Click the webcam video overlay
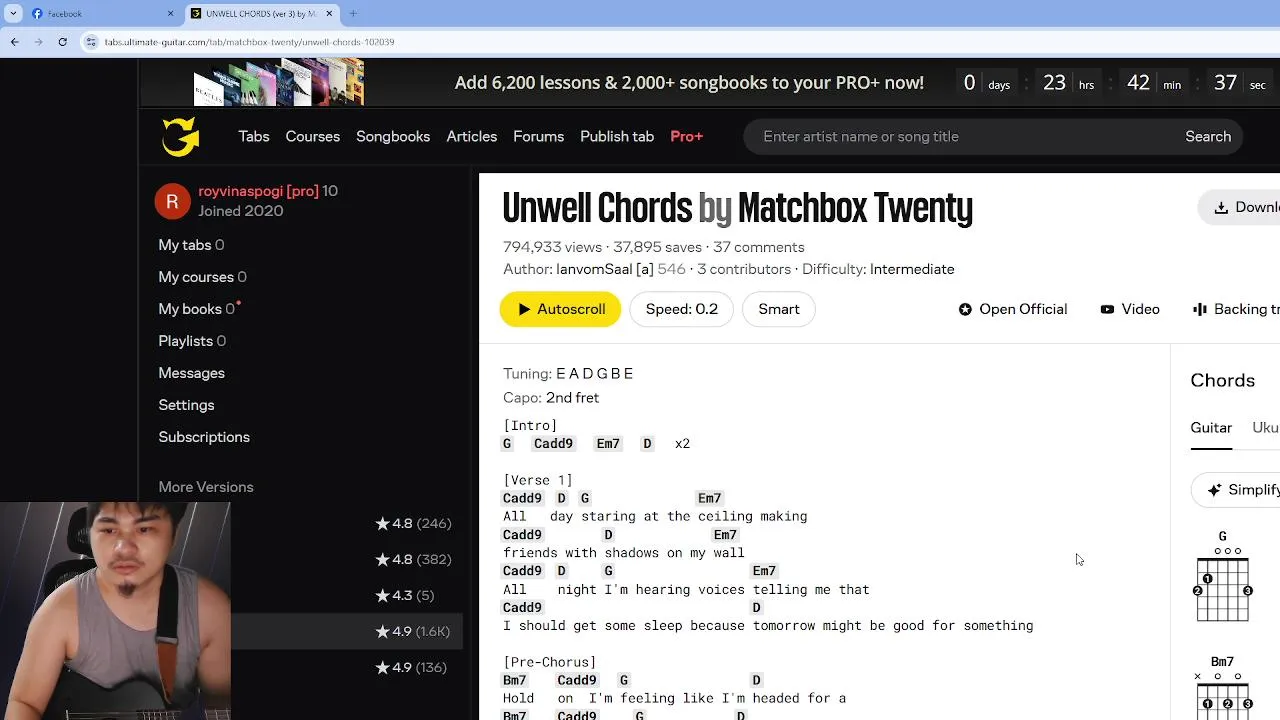This screenshot has height=720, width=1280. (115, 611)
